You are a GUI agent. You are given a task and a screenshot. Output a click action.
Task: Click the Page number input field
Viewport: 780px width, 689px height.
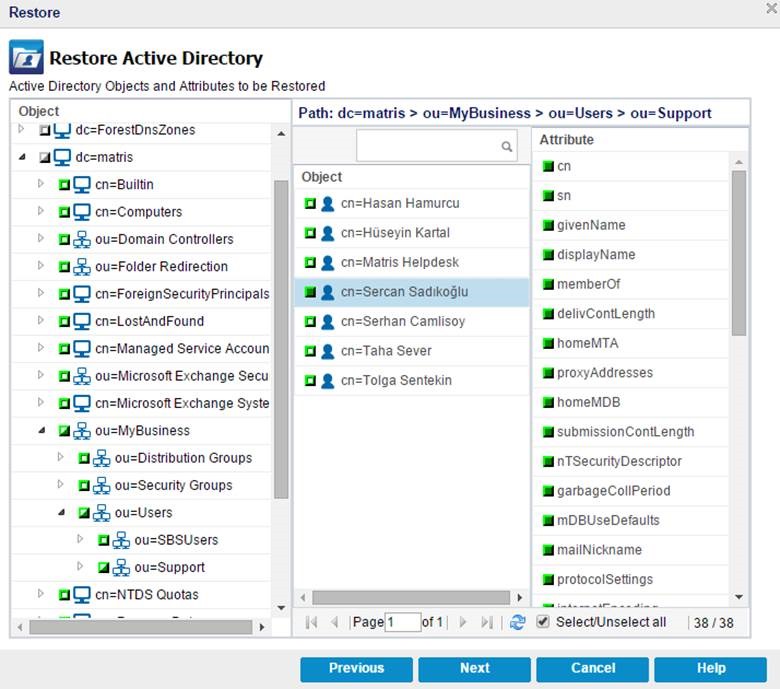point(403,622)
